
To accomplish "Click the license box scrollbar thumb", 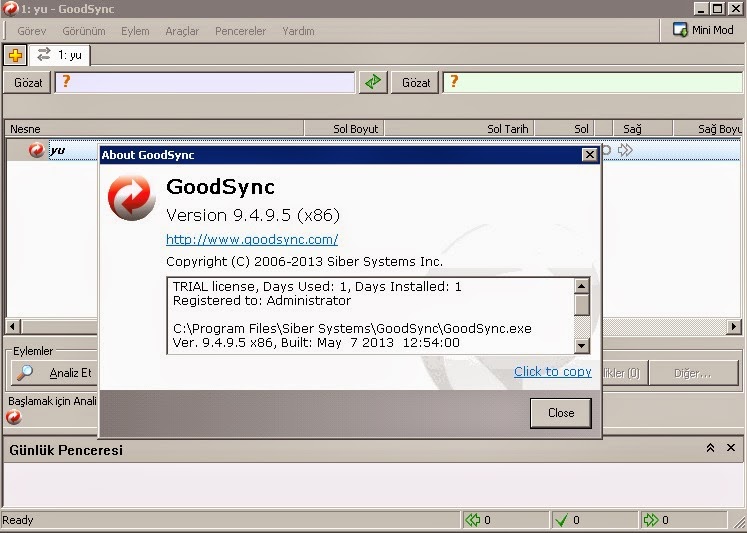I will point(582,305).
